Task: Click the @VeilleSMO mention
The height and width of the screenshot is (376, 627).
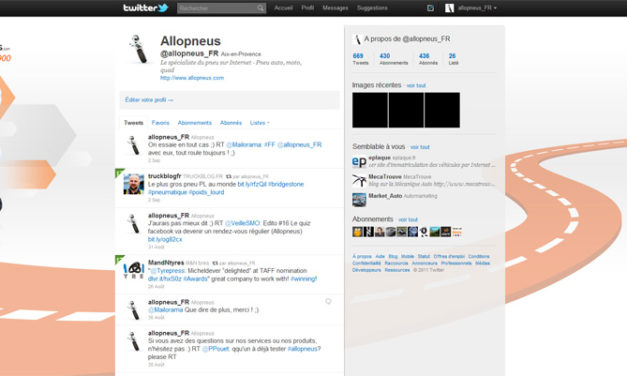Action: [x=243, y=223]
